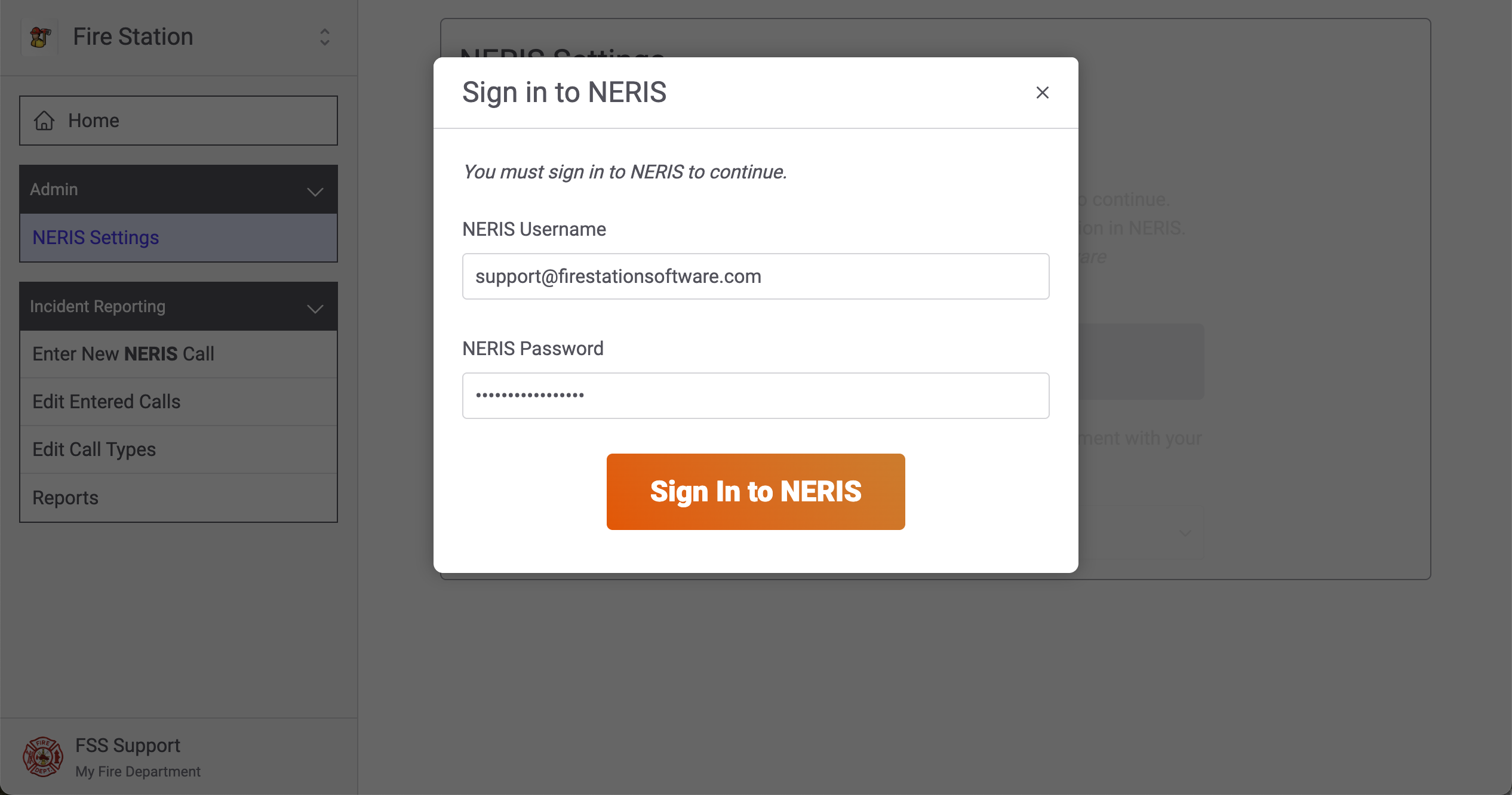Open the Fire Station switcher arrows
The width and height of the screenshot is (1512, 795).
point(324,37)
